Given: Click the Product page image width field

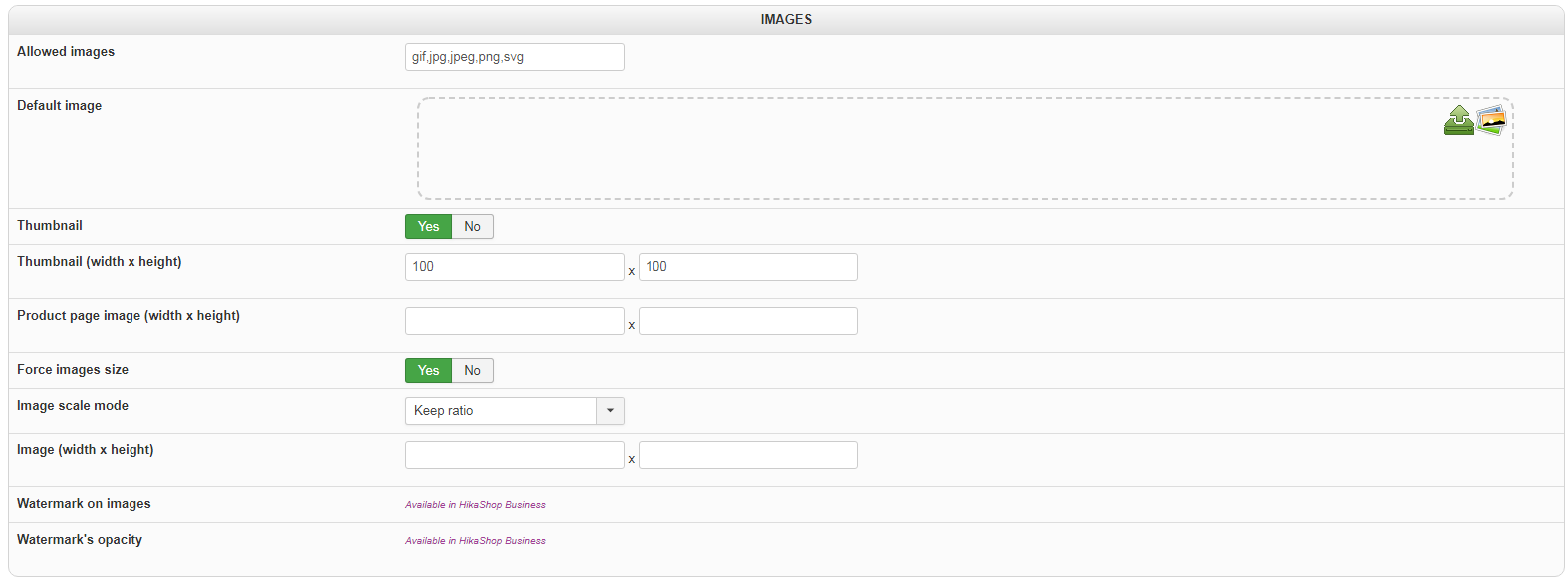Looking at the screenshot, I should tap(514, 321).
